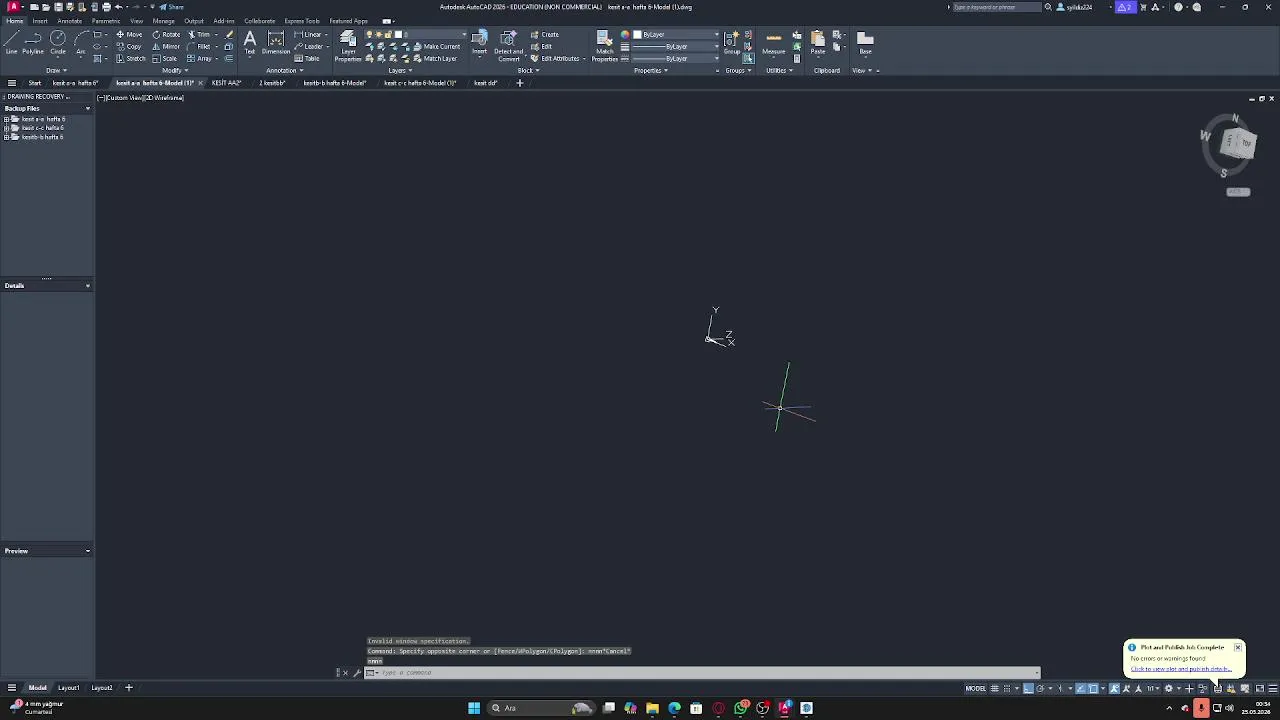Activate the Trim command
1280x720 pixels.
[x=199, y=34]
